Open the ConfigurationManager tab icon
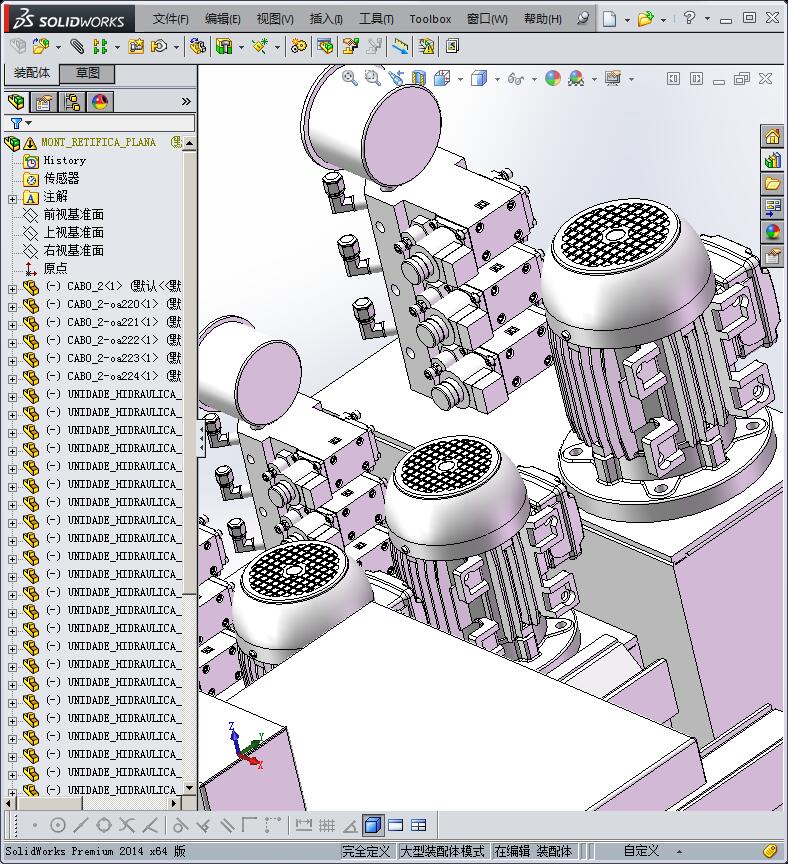This screenshot has height=864, width=788. coord(72,102)
